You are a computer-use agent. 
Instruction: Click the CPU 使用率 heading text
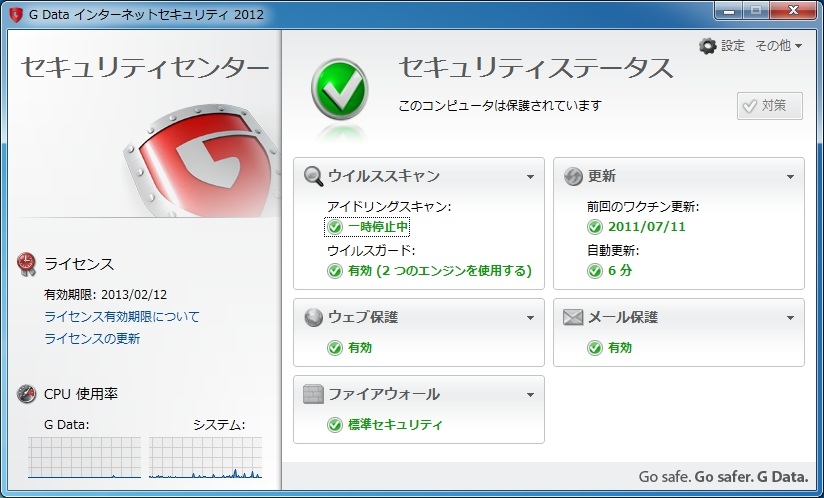point(81,393)
